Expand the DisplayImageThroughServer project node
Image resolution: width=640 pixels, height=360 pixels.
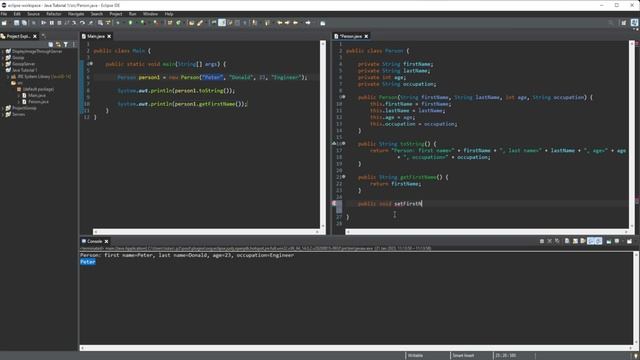pyautogui.click(x=3, y=51)
